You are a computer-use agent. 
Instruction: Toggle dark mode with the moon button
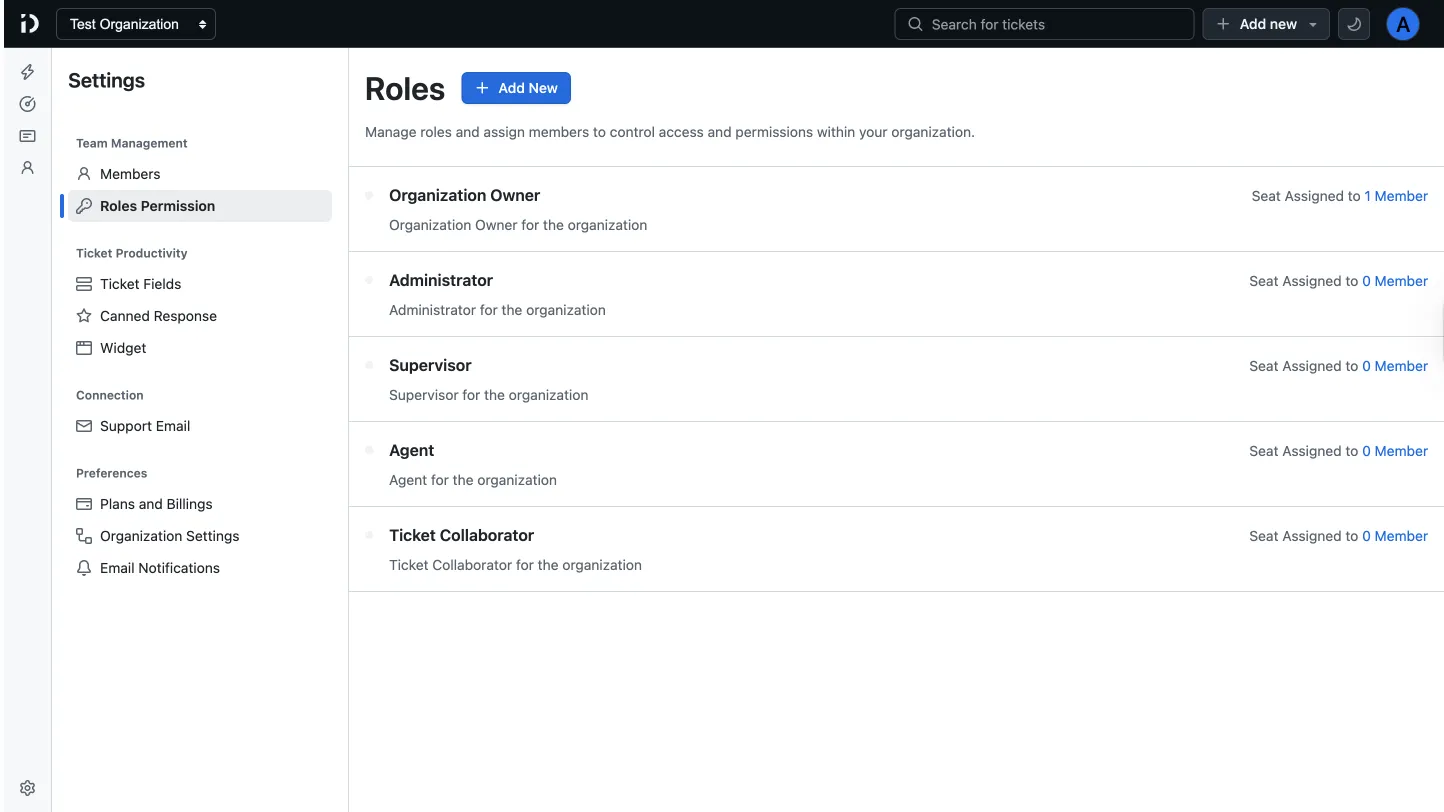click(1353, 23)
